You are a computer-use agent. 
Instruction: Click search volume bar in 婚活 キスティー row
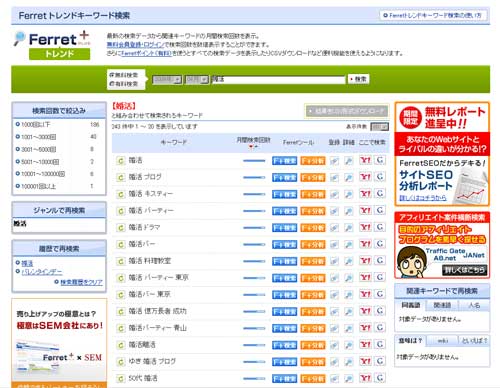[254, 194]
